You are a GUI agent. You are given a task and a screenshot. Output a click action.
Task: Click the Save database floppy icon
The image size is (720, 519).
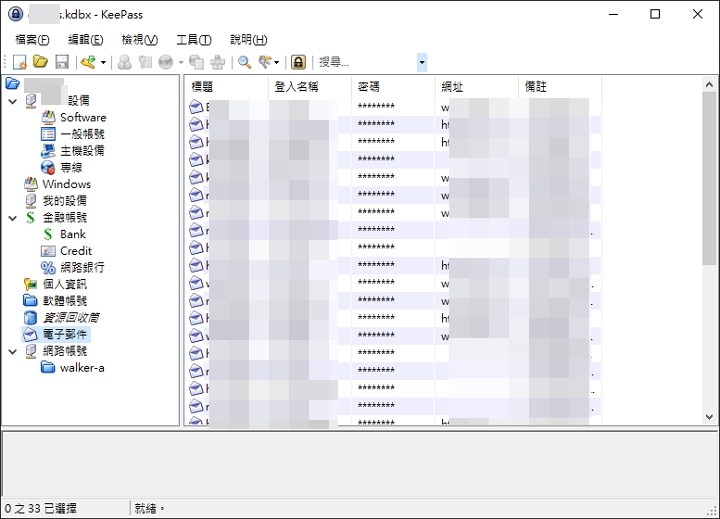(x=62, y=62)
